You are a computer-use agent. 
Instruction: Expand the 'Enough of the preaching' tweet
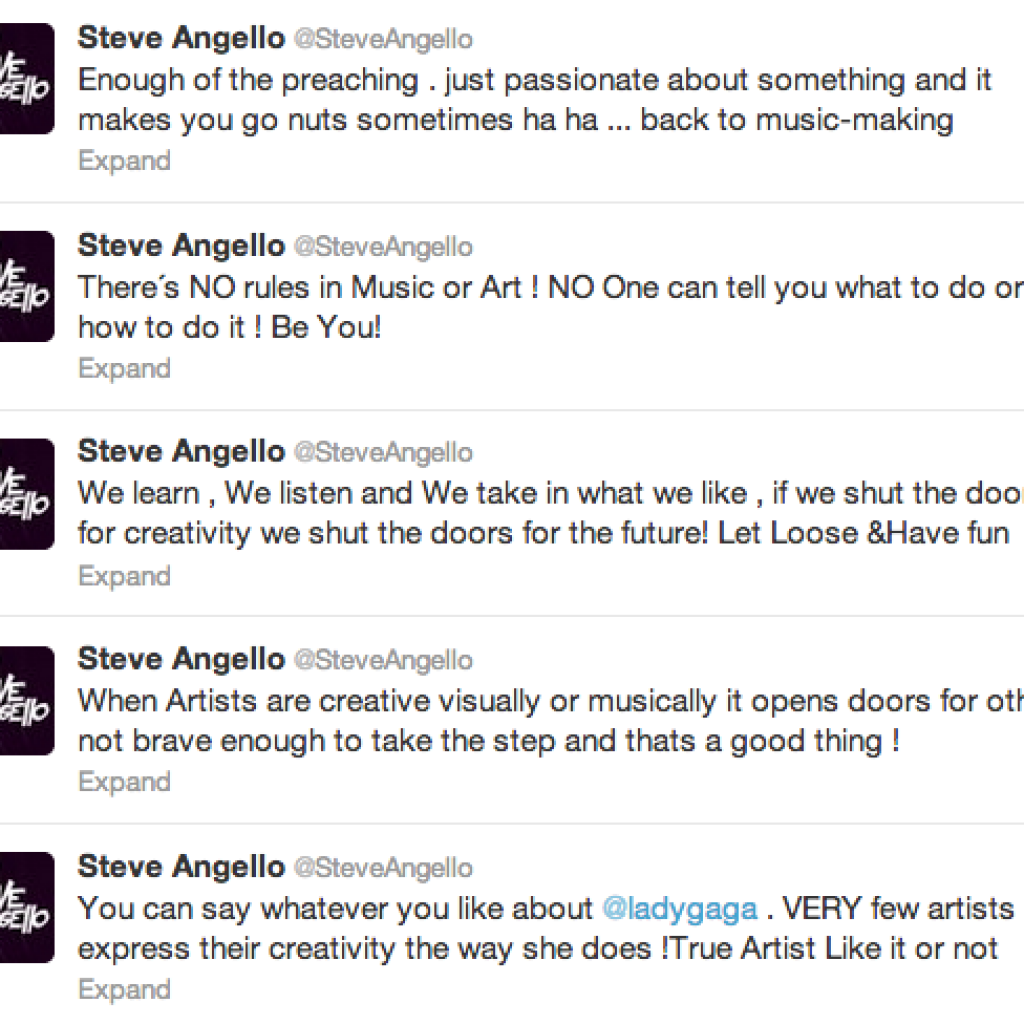(124, 161)
